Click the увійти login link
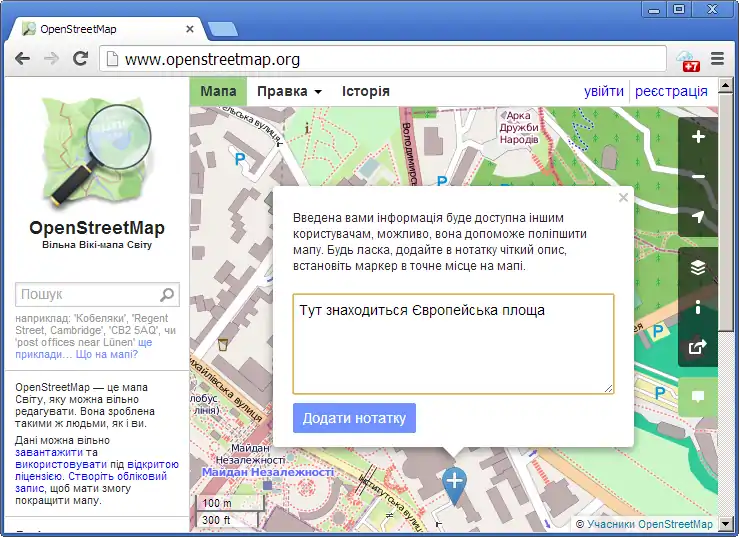Image resolution: width=739 pixels, height=537 pixels. (603, 91)
